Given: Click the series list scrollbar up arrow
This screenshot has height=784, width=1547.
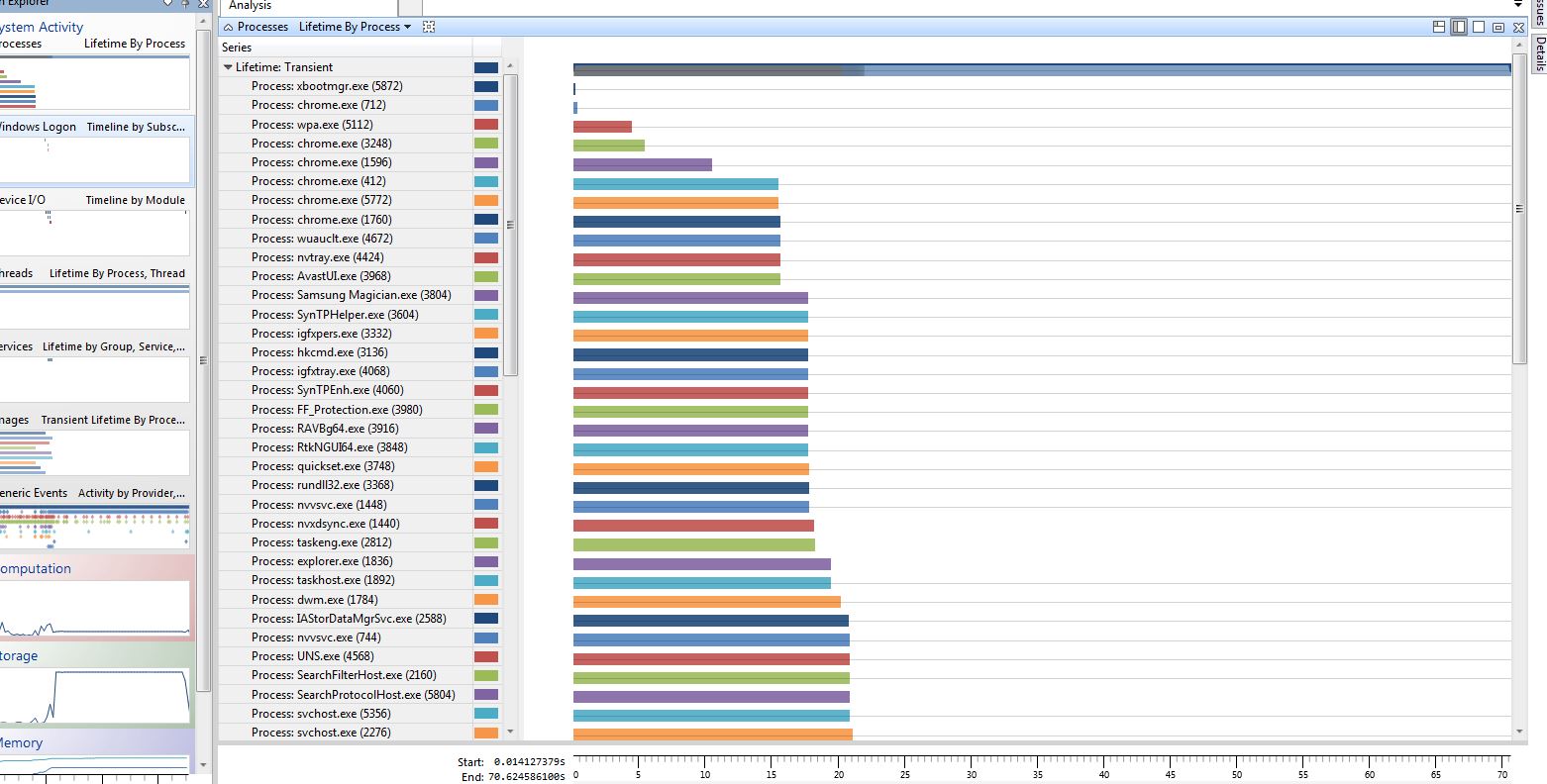Looking at the screenshot, I should [511, 66].
